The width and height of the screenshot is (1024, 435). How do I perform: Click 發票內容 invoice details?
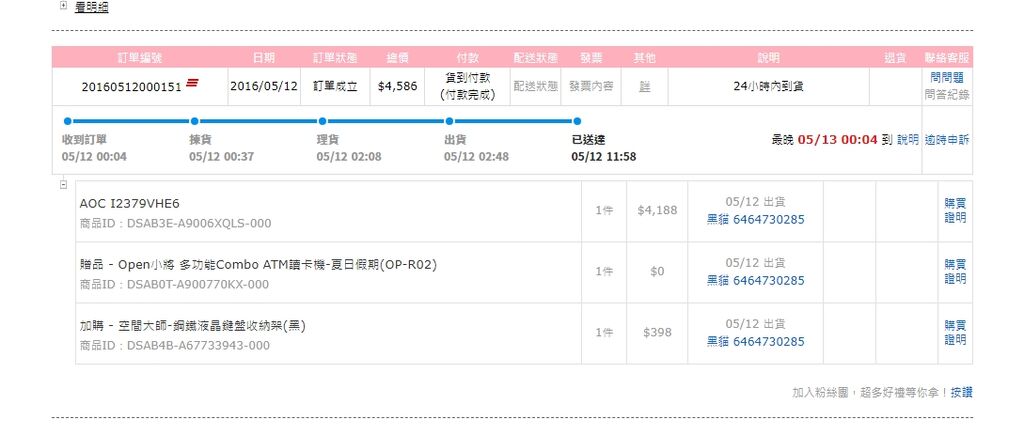click(591, 86)
